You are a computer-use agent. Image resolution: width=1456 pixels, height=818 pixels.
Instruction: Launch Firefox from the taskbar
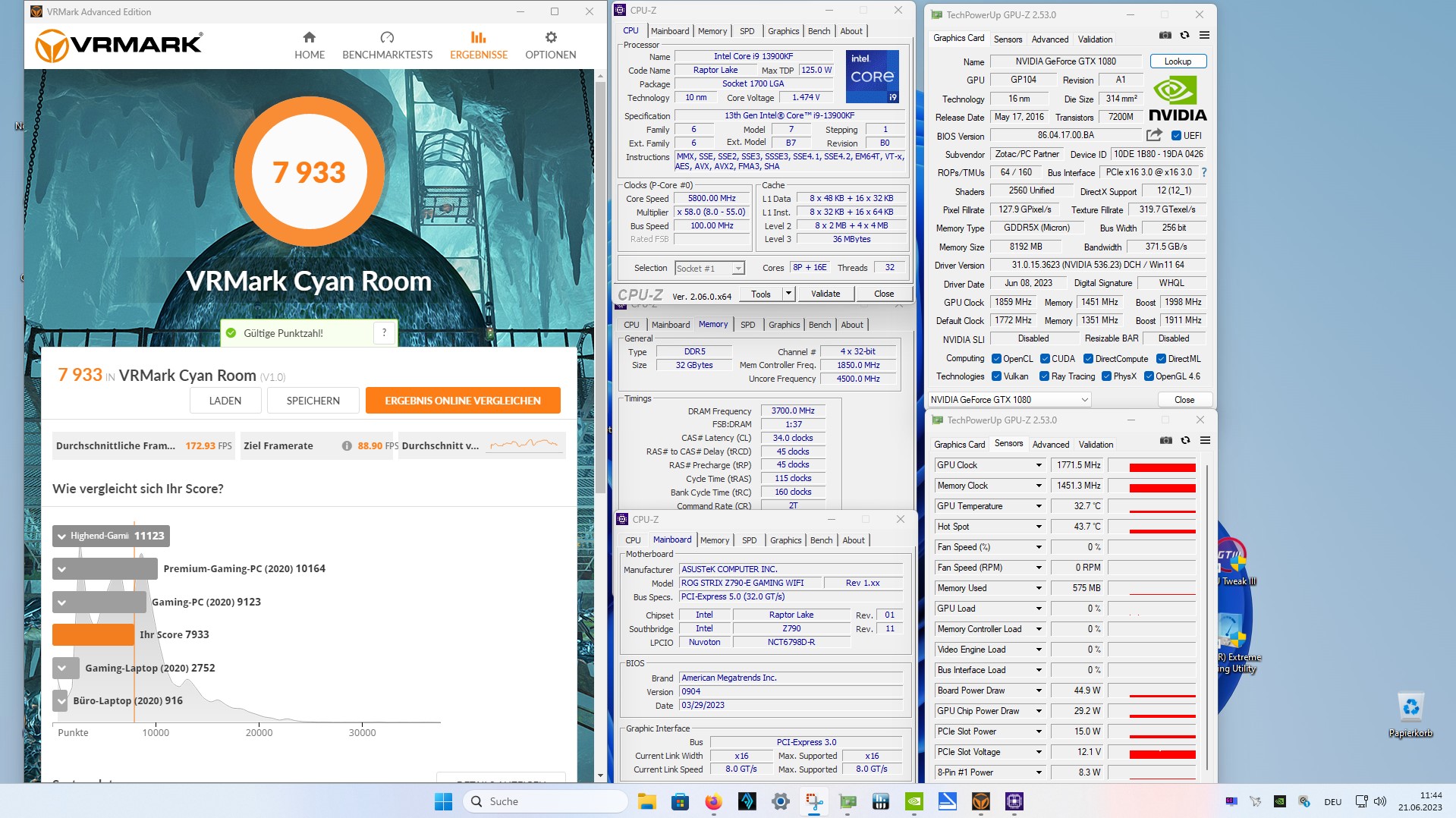coord(713,801)
